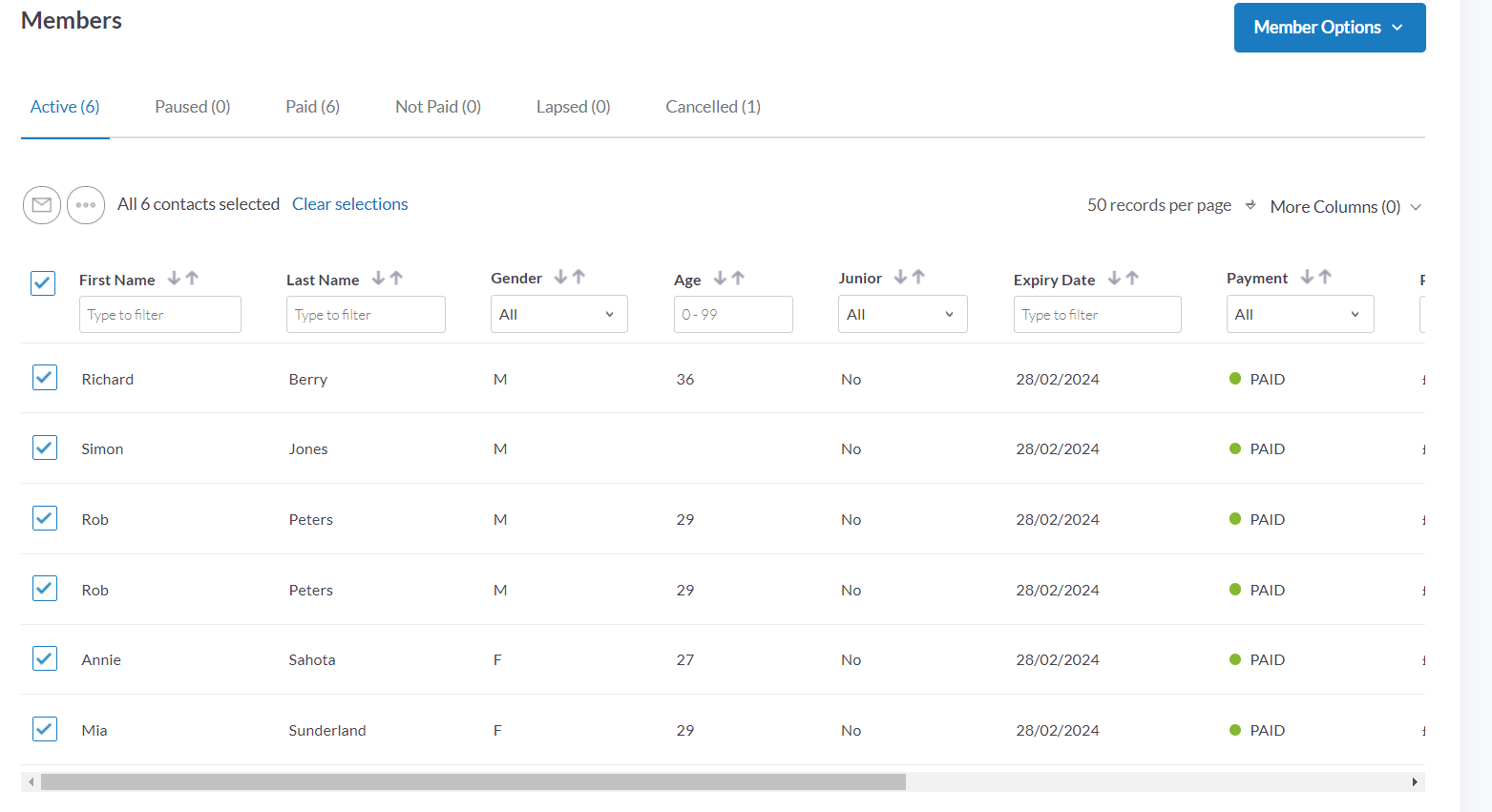Screen dimensions: 1492x812
Task: Change 50 records per page setting
Action: 1171,205
